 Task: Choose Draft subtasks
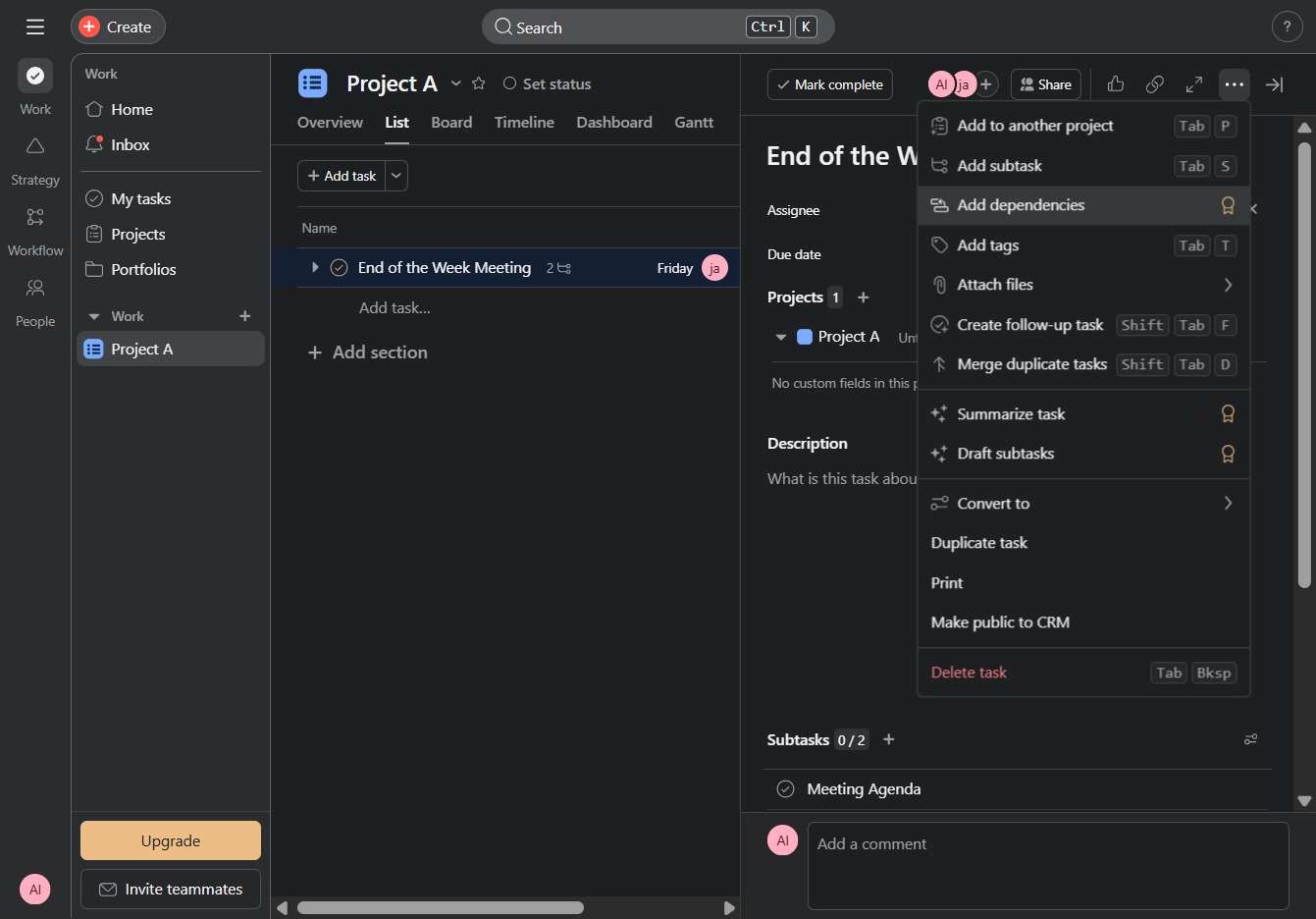click(1083, 454)
